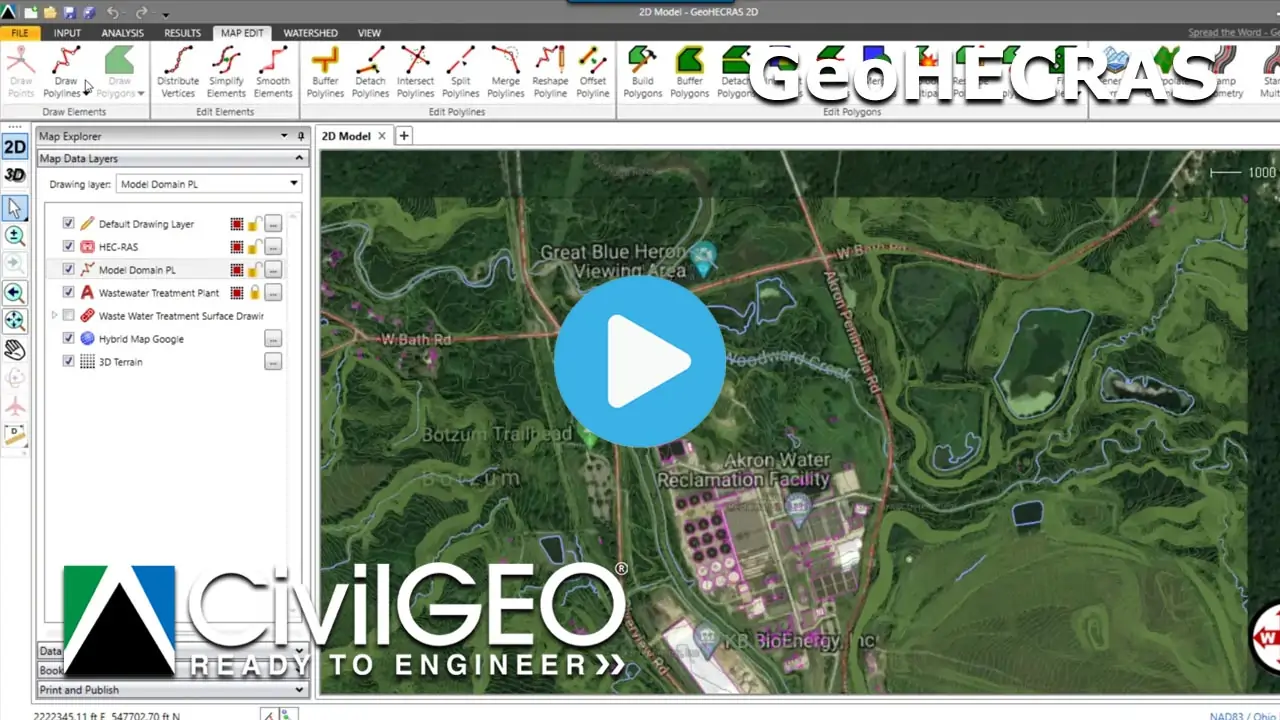Viewport: 1280px width, 720px height.
Task: Click the Distribute Vertices tool
Action: [177, 70]
